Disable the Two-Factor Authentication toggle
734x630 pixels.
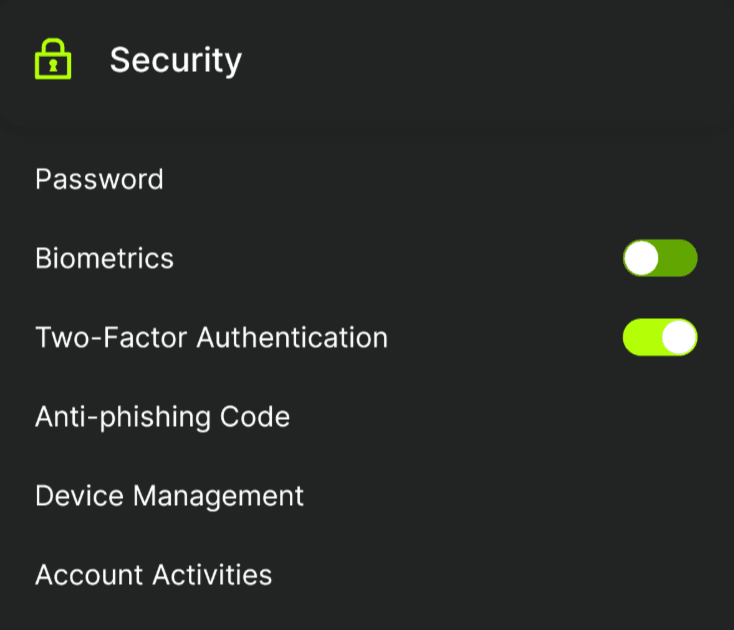point(660,337)
